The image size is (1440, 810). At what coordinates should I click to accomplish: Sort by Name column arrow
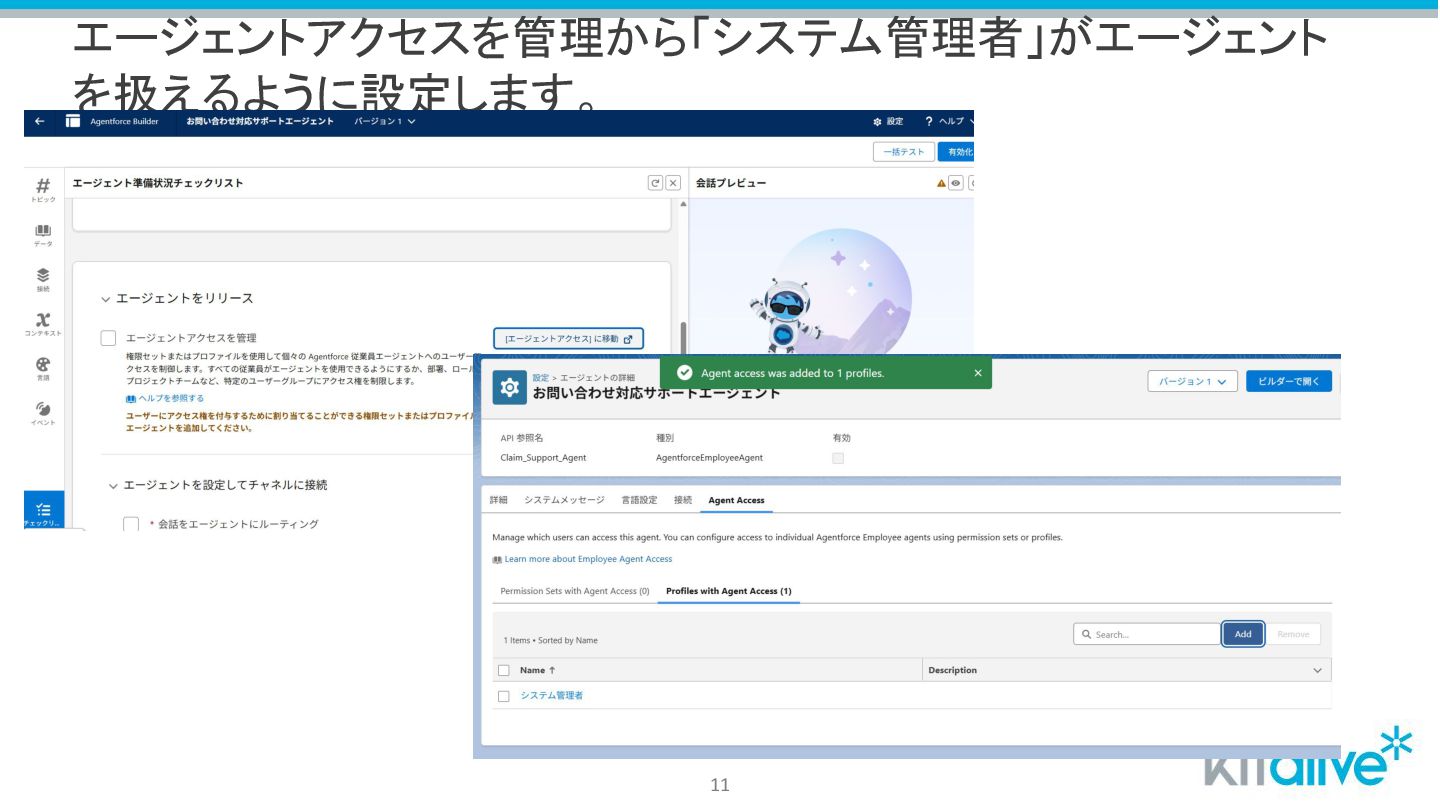(552, 670)
